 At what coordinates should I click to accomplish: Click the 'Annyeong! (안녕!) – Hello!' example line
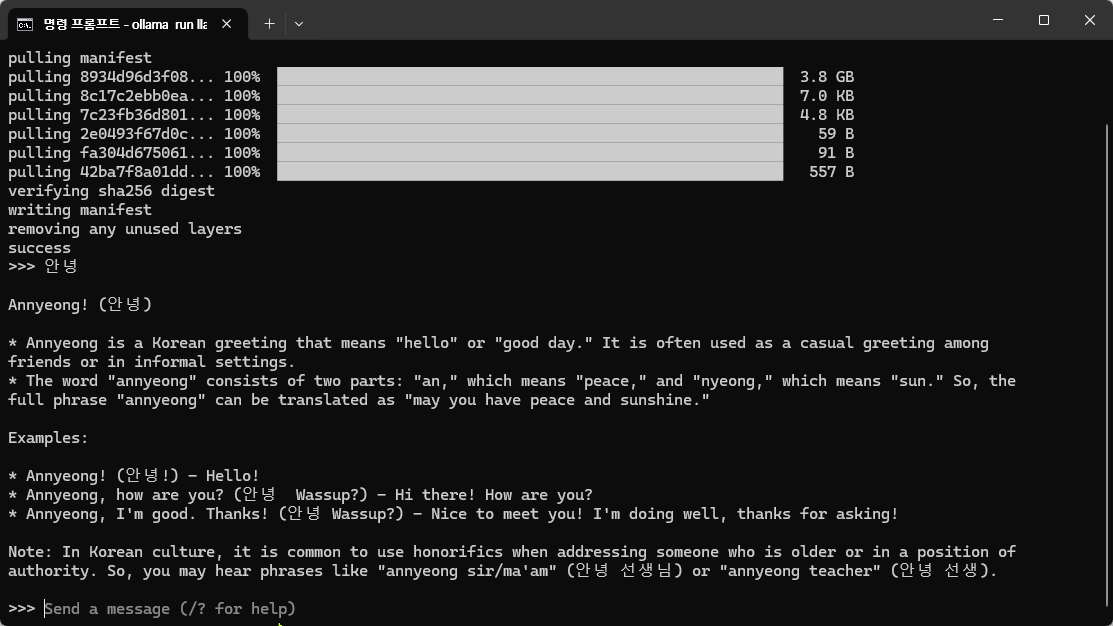click(x=134, y=476)
